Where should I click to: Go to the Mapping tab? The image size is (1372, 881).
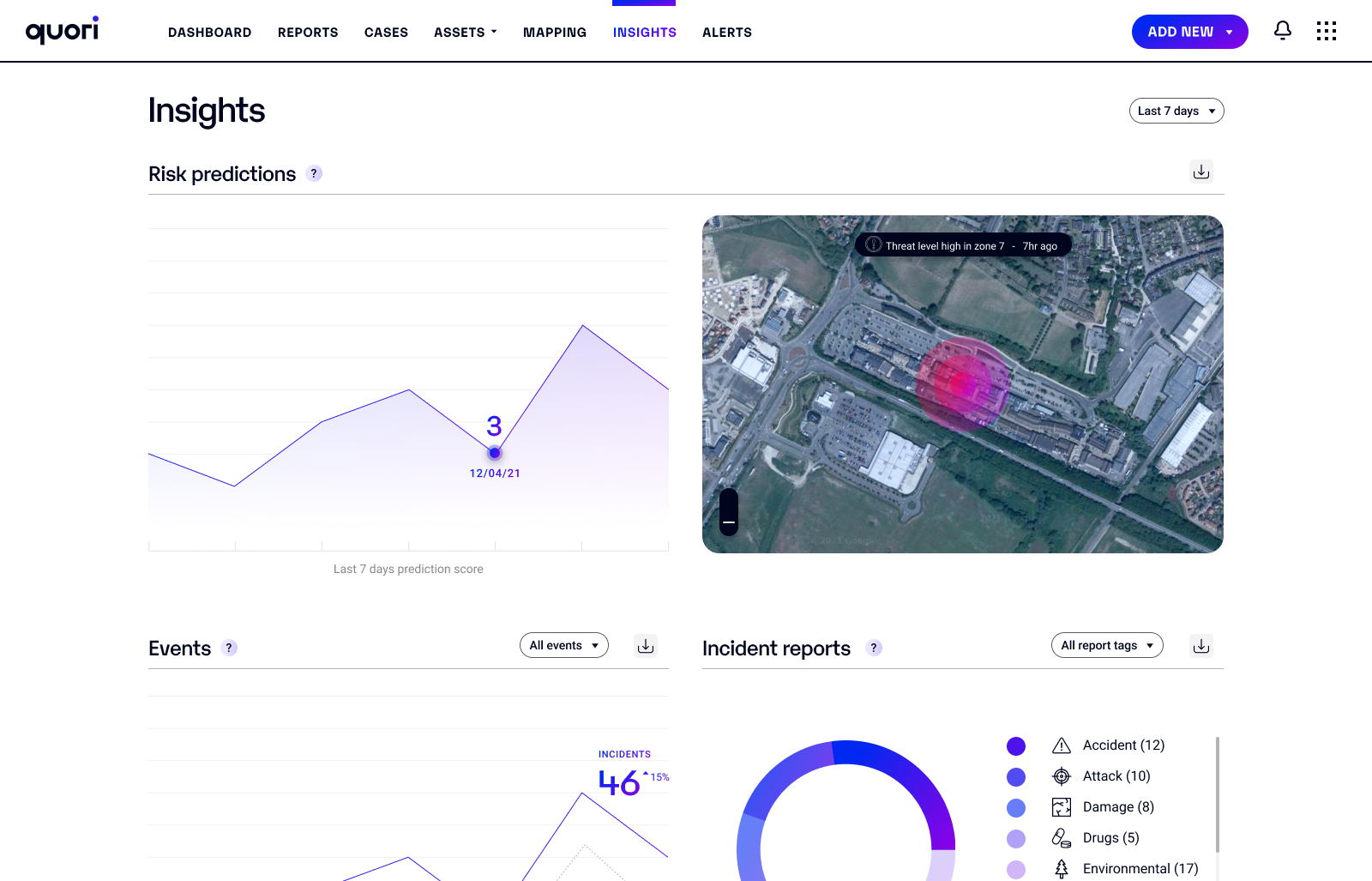(x=555, y=33)
